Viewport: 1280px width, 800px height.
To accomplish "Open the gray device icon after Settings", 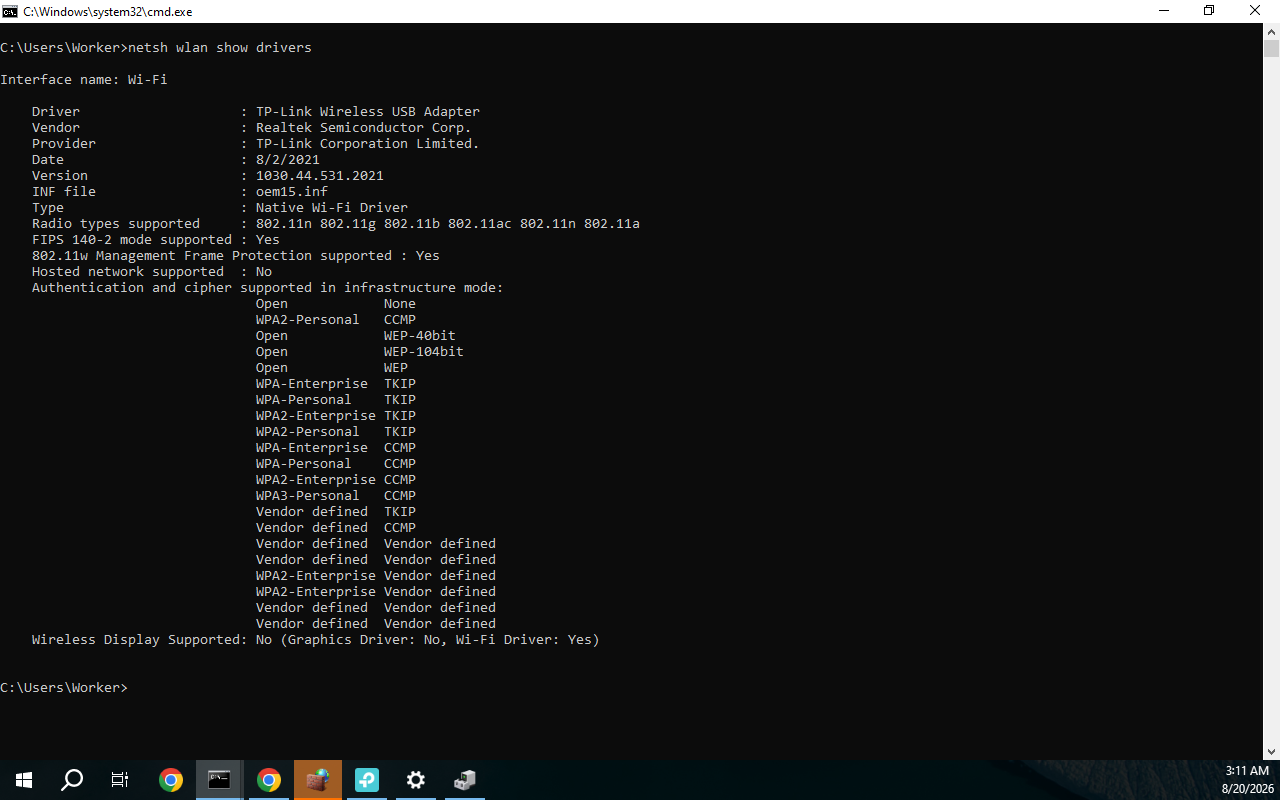I will click(x=465, y=780).
